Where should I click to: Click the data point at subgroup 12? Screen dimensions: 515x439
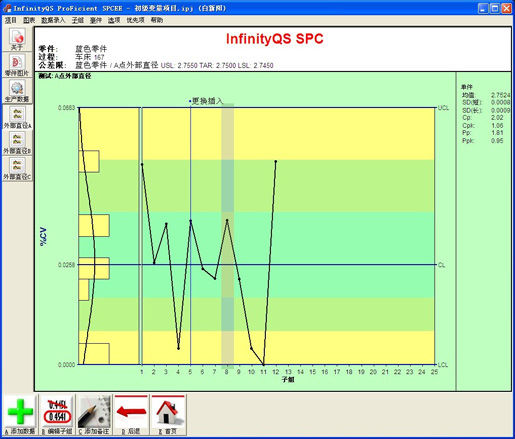click(x=276, y=161)
